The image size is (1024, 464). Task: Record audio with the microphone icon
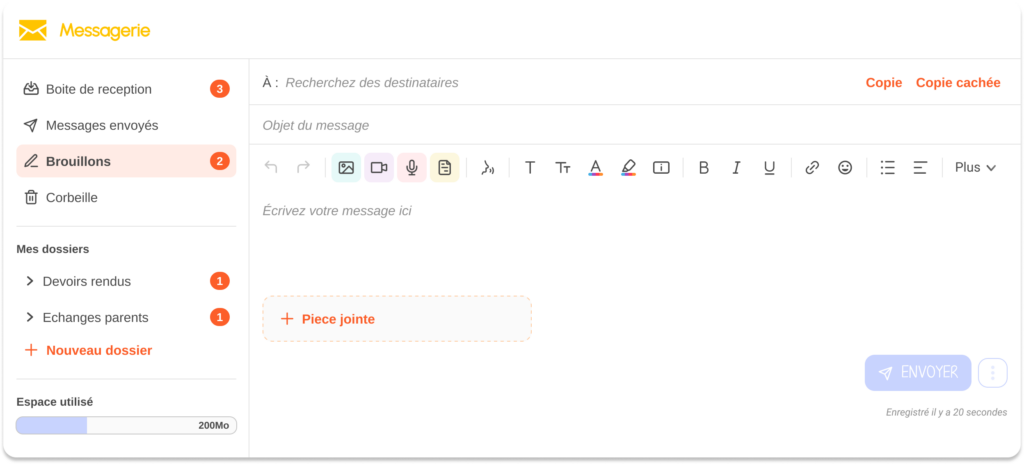click(411, 168)
